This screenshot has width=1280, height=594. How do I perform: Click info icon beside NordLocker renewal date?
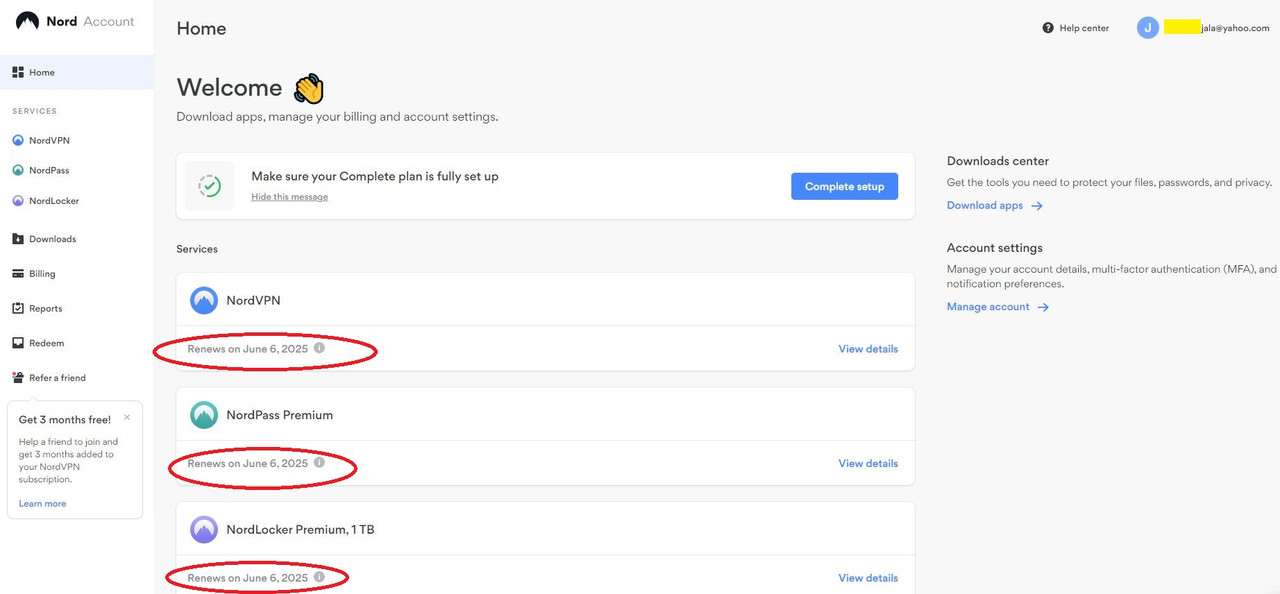coord(320,577)
